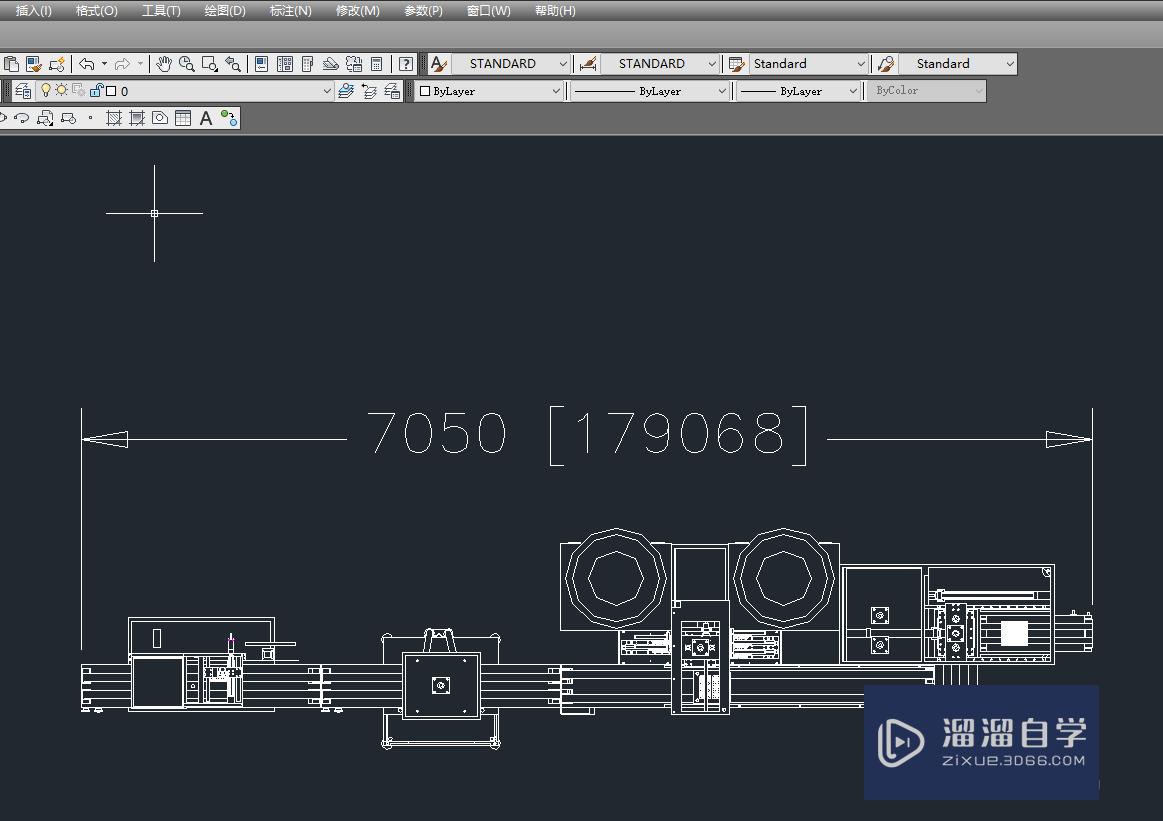Viewport: 1163px width, 821px height.
Task: Select the Multiline Text tool
Action: (x=204, y=118)
